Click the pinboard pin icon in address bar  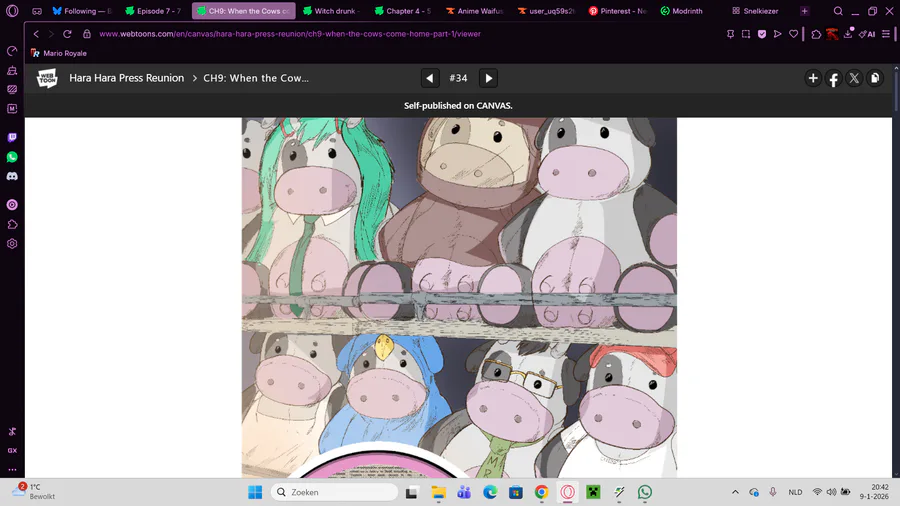pyautogui.click(x=730, y=34)
